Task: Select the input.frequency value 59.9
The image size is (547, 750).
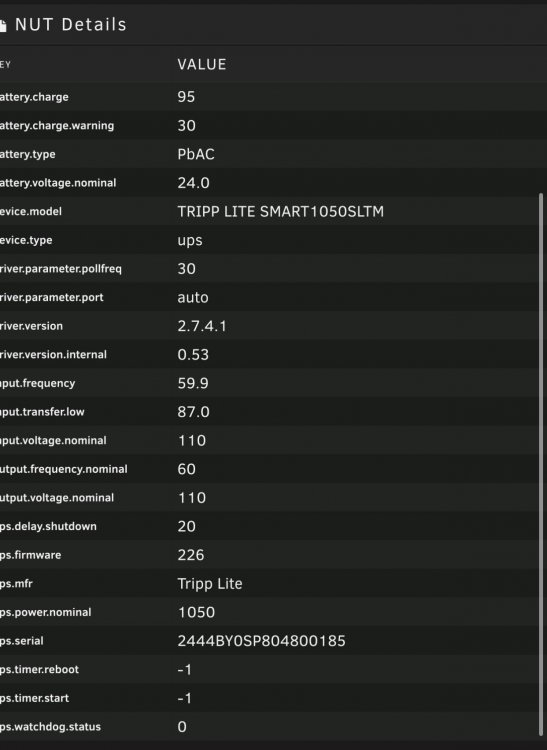Action: tap(193, 383)
